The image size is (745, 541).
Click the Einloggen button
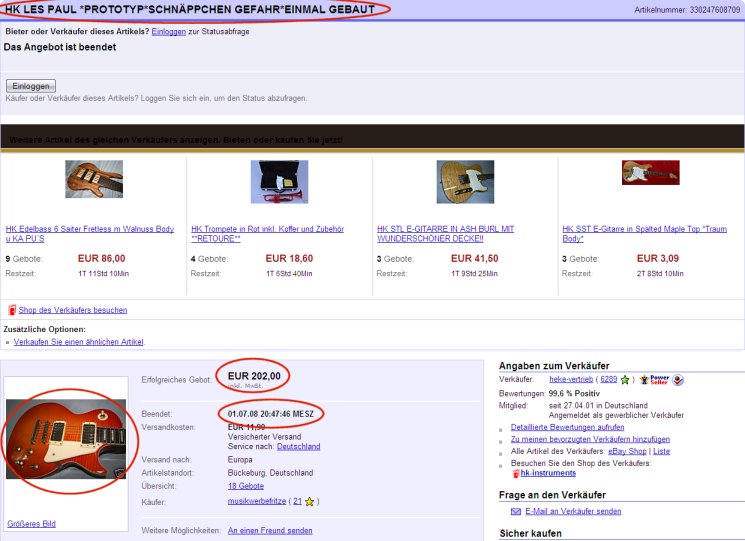tap(31, 86)
